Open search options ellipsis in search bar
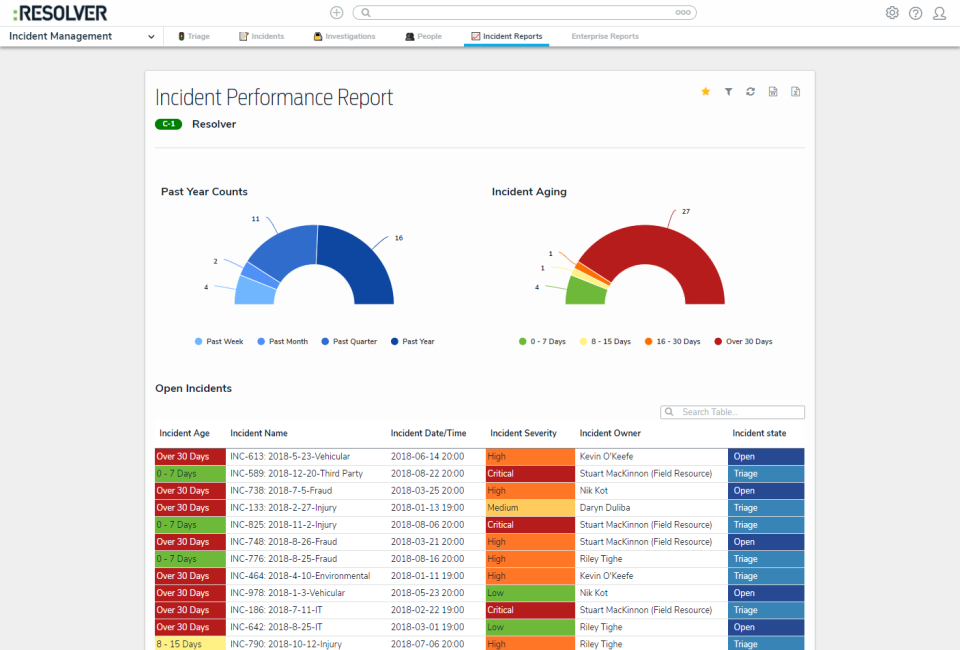The image size is (960, 650). [682, 13]
